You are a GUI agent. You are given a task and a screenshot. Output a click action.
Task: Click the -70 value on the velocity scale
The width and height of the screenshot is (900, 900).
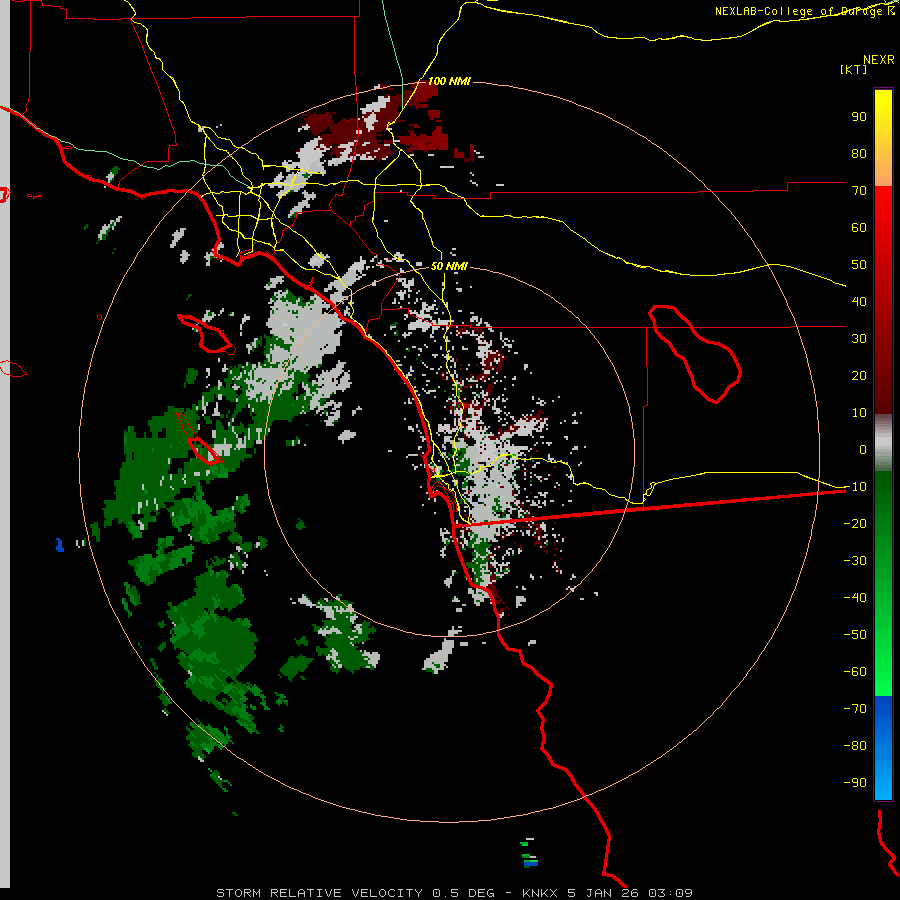pos(855,708)
